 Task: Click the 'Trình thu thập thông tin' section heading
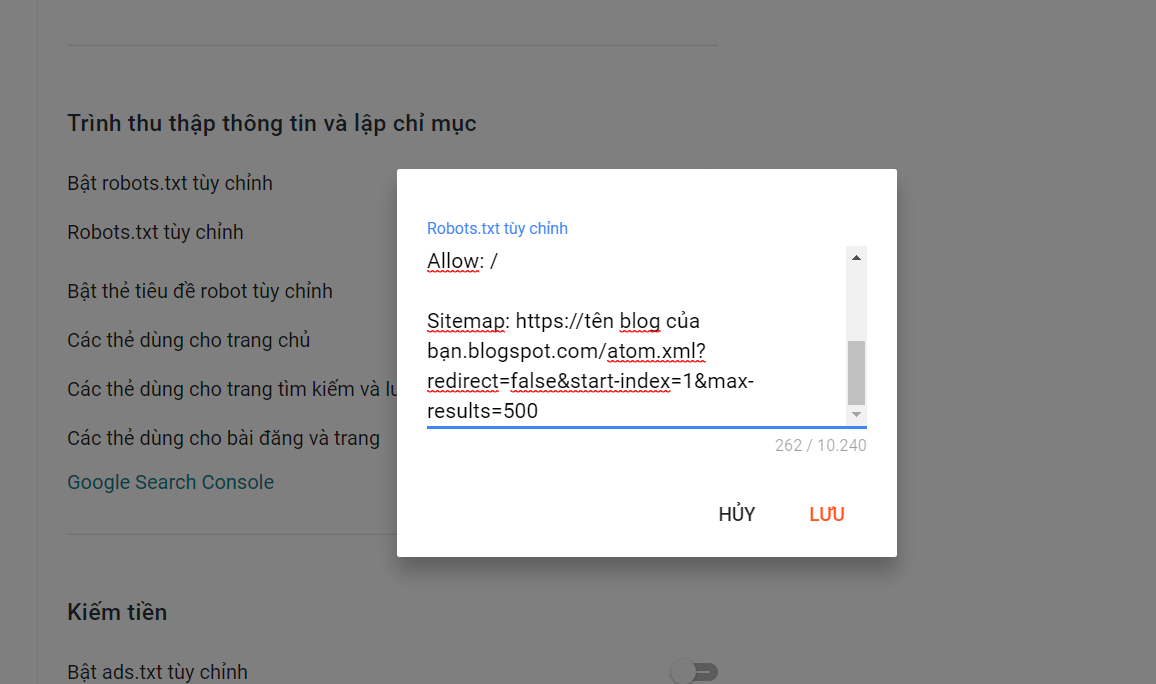click(271, 123)
